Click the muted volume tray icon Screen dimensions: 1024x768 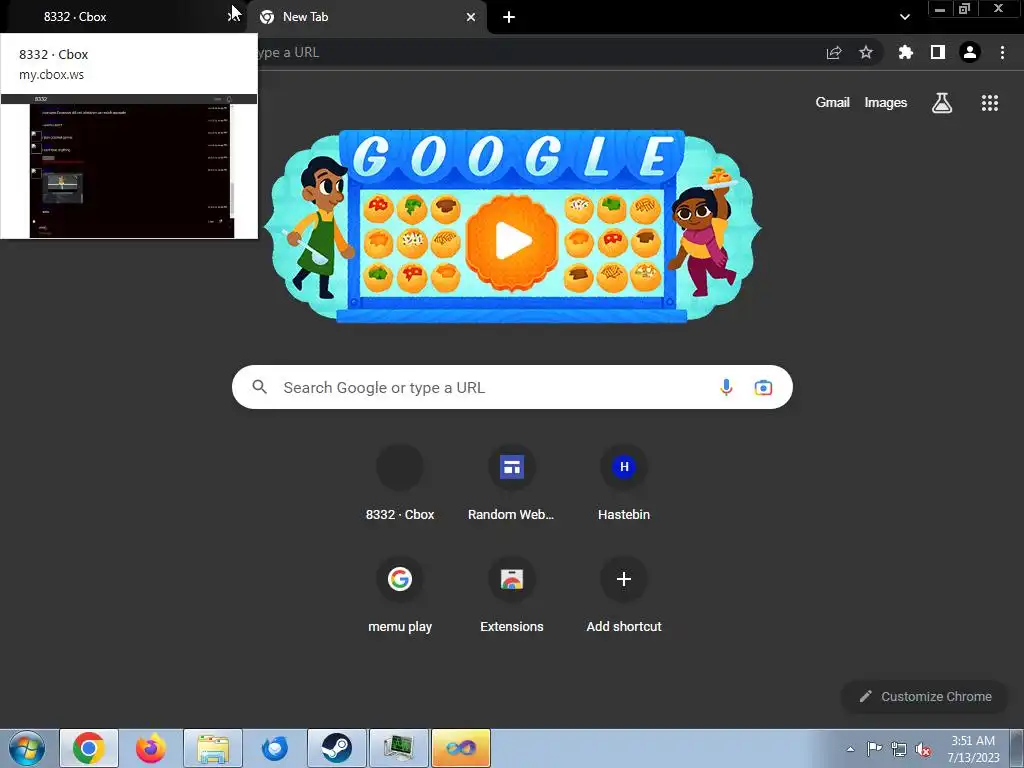click(x=923, y=749)
